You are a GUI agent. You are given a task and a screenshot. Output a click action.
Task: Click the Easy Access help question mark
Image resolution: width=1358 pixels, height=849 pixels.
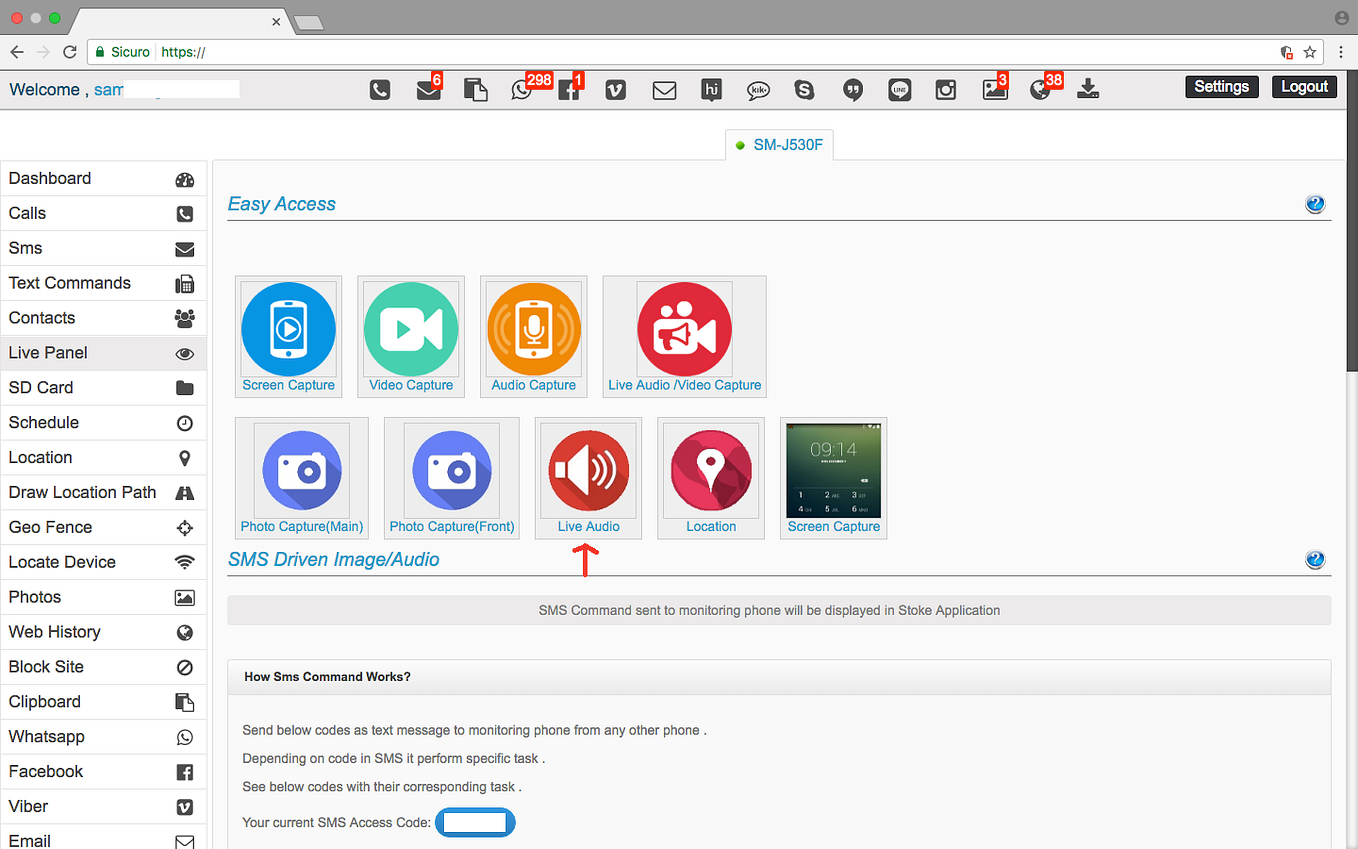(1315, 203)
